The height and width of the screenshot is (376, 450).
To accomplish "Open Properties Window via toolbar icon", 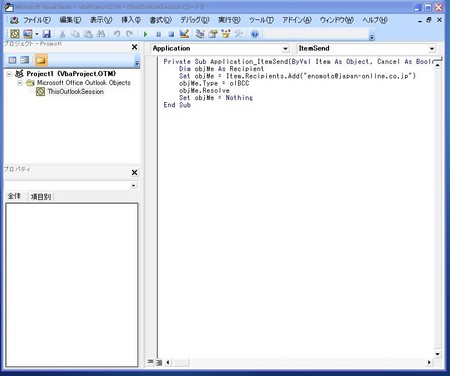I will (x=213, y=34).
